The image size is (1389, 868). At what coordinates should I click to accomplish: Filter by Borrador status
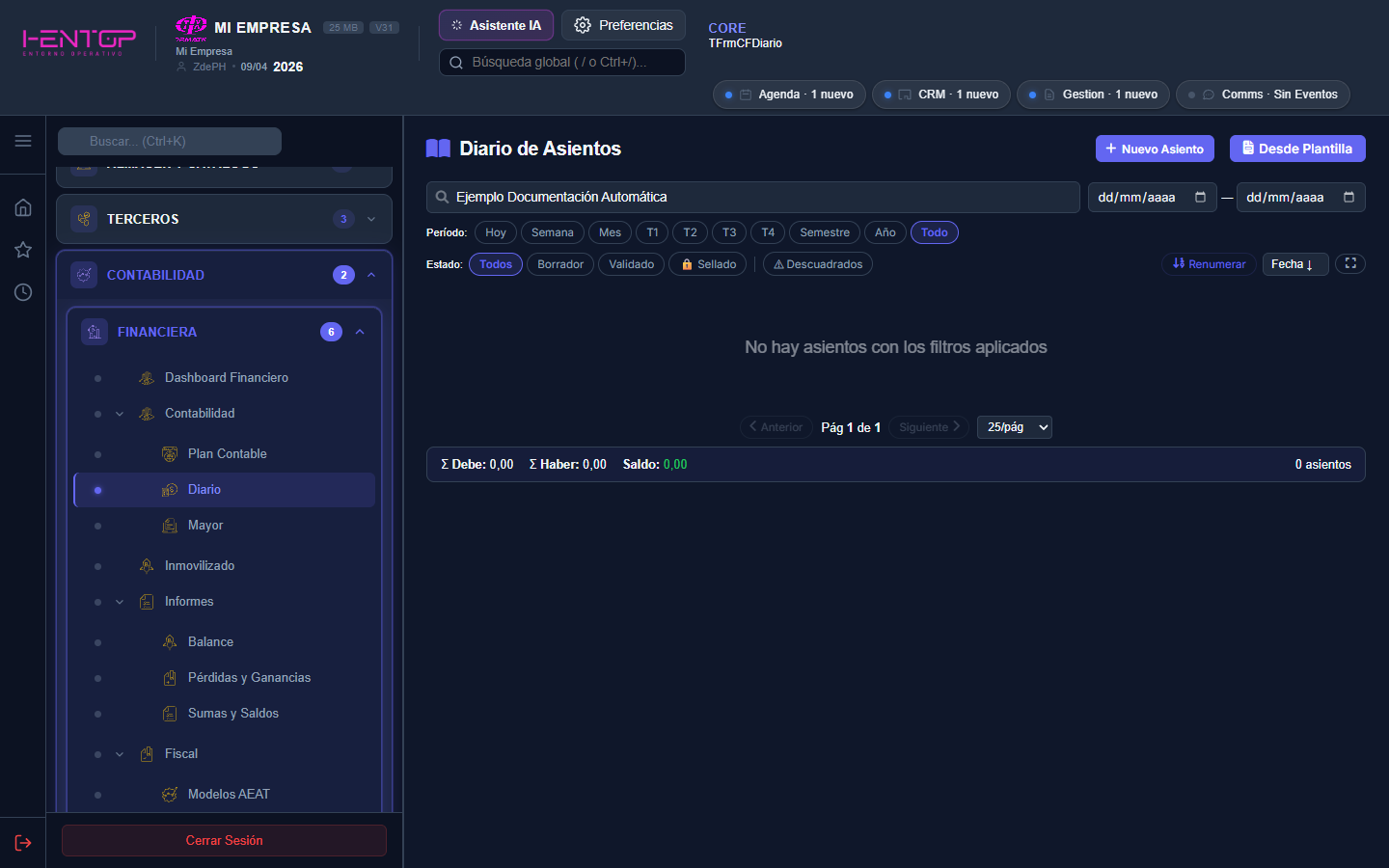tap(560, 264)
